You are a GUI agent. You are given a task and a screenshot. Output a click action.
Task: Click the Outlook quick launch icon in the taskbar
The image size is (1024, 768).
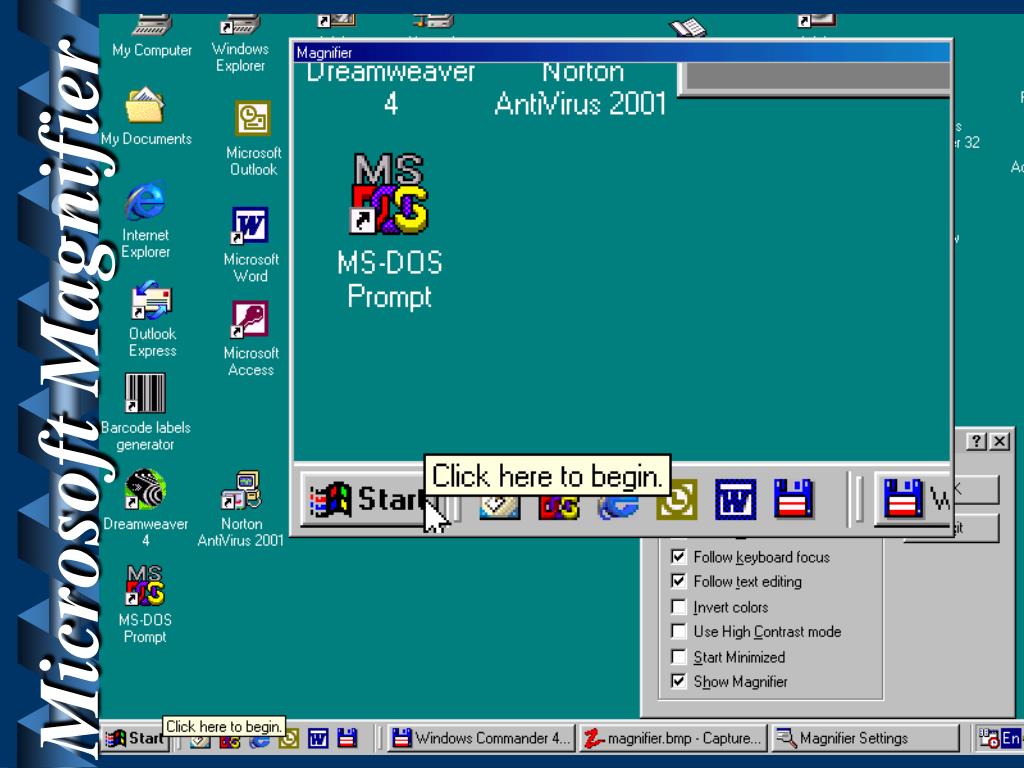pos(289,739)
